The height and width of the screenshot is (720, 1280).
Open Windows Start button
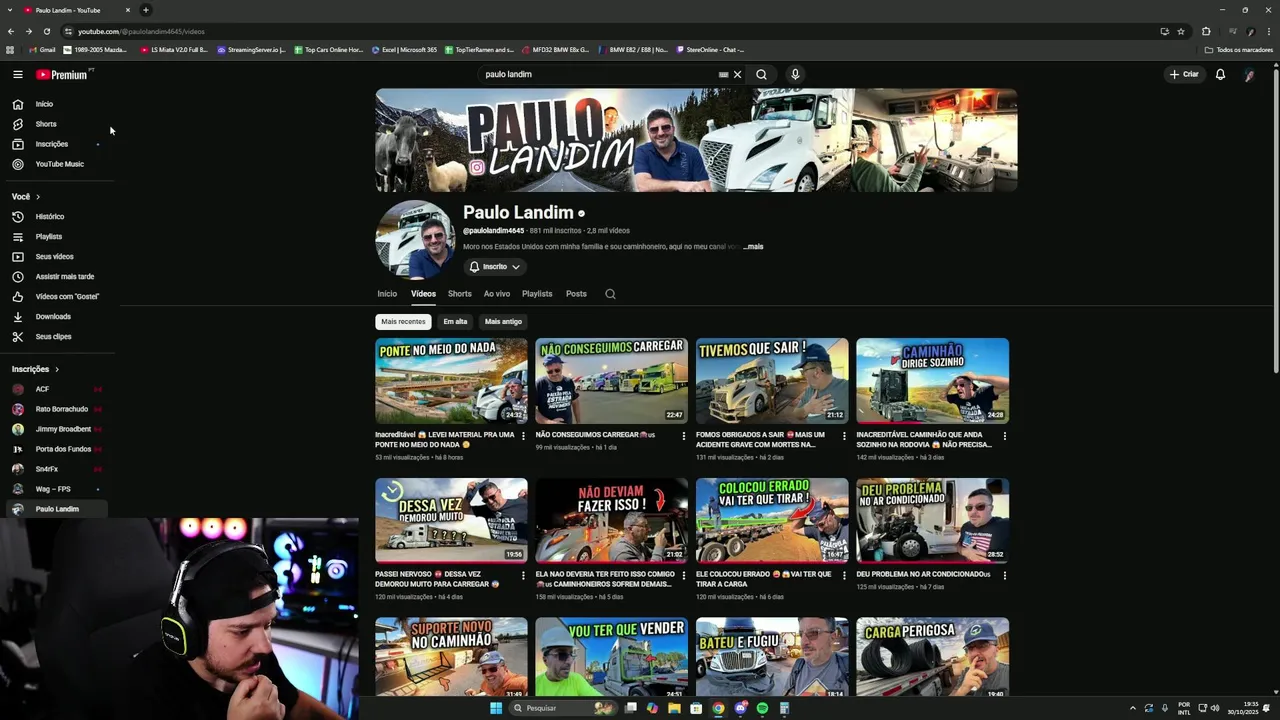495,708
